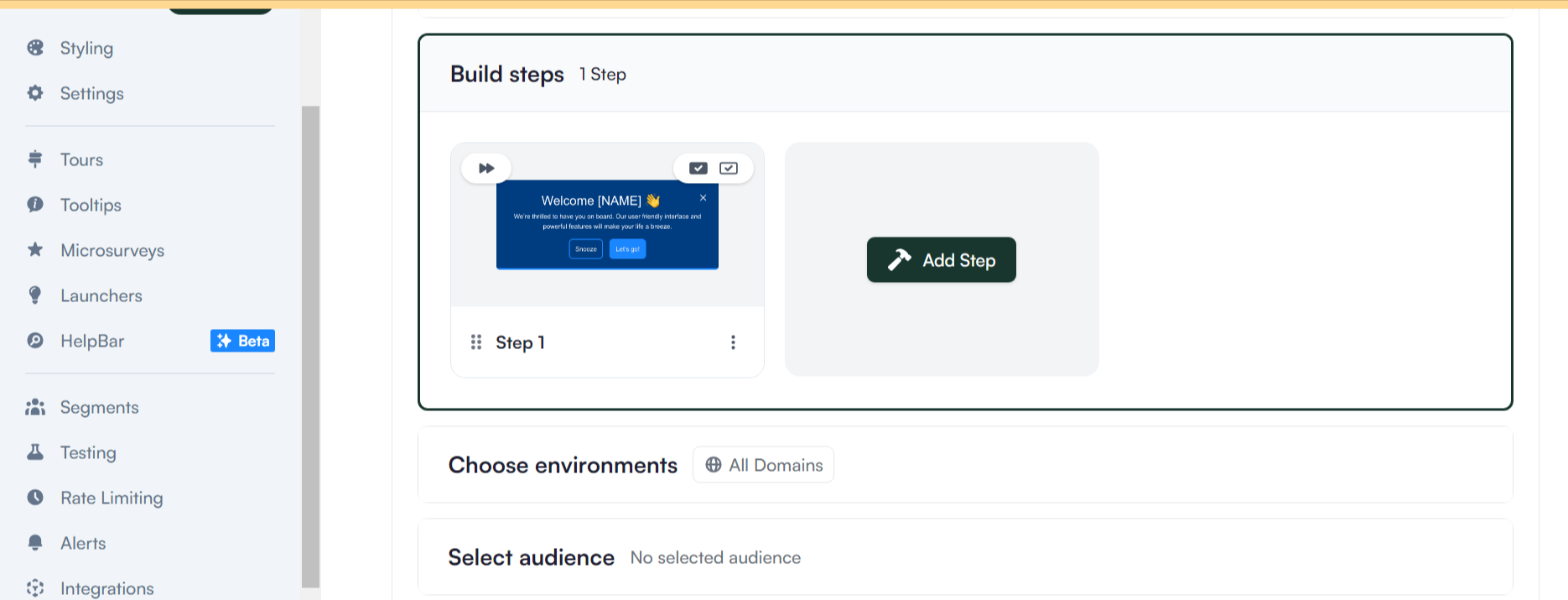The width and height of the screenshot is (1568, 600).
Task: Click the Launchers lightbulb icon
Action: pos(35,295)
